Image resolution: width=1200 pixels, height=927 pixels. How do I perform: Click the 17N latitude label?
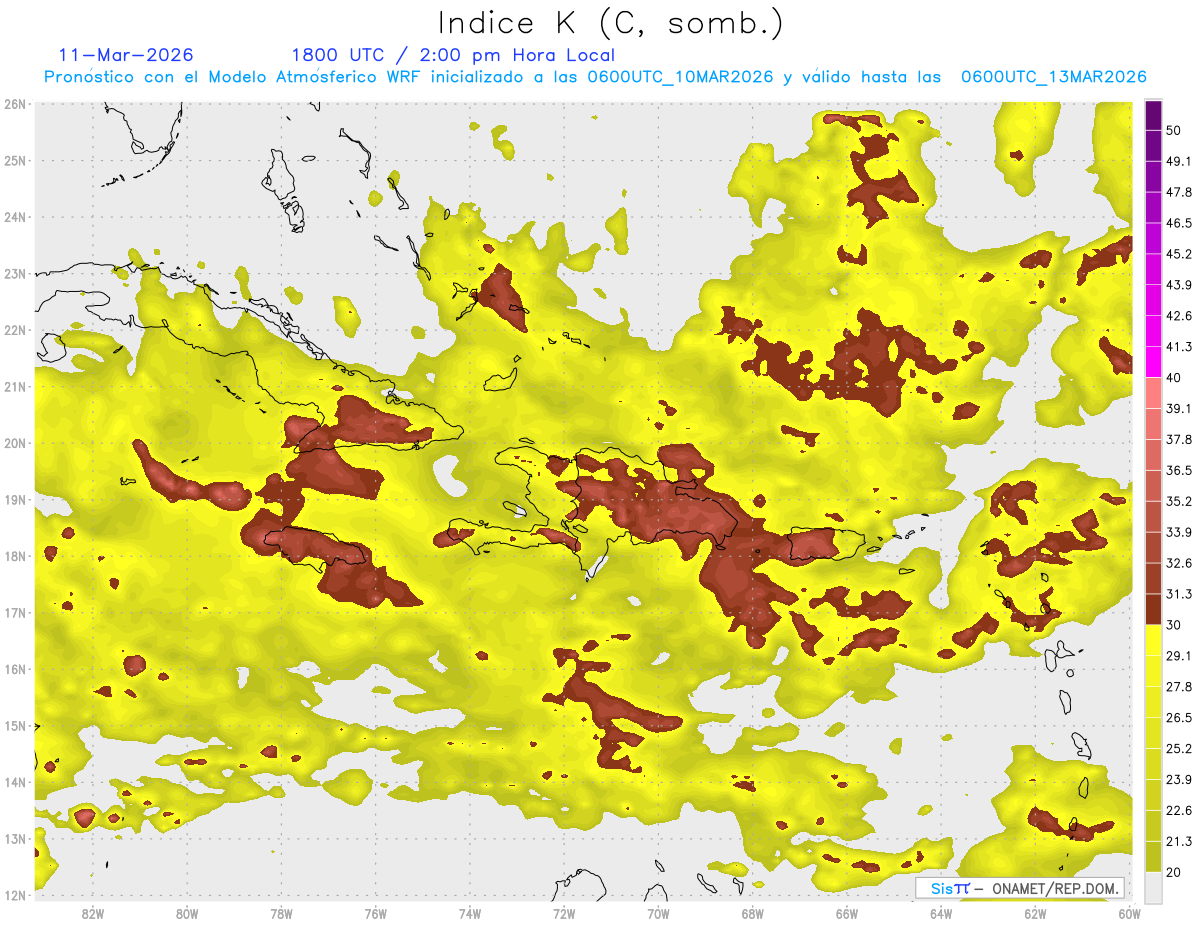15,612
